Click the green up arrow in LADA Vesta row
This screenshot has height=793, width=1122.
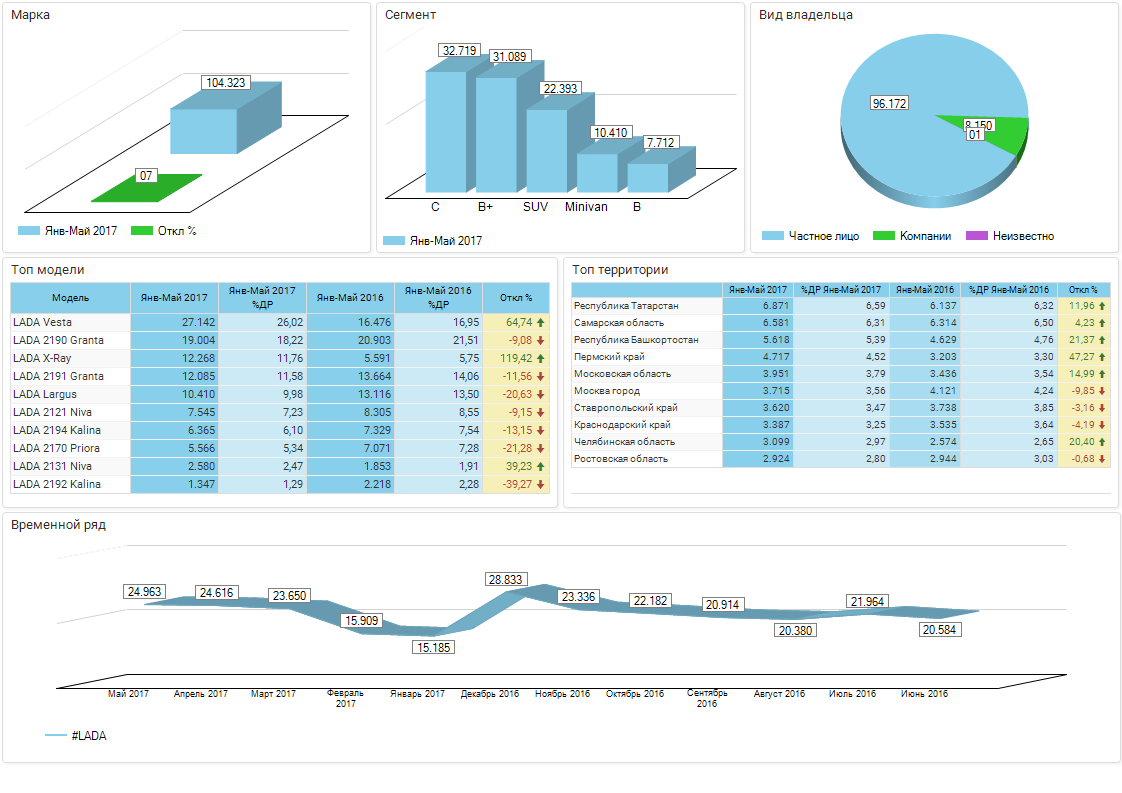coord(540,323)
